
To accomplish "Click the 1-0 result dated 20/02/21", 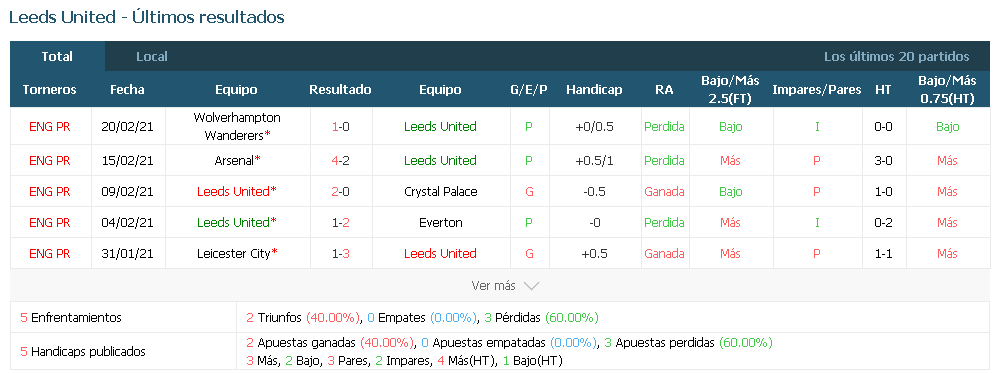I will click(340, 126).
